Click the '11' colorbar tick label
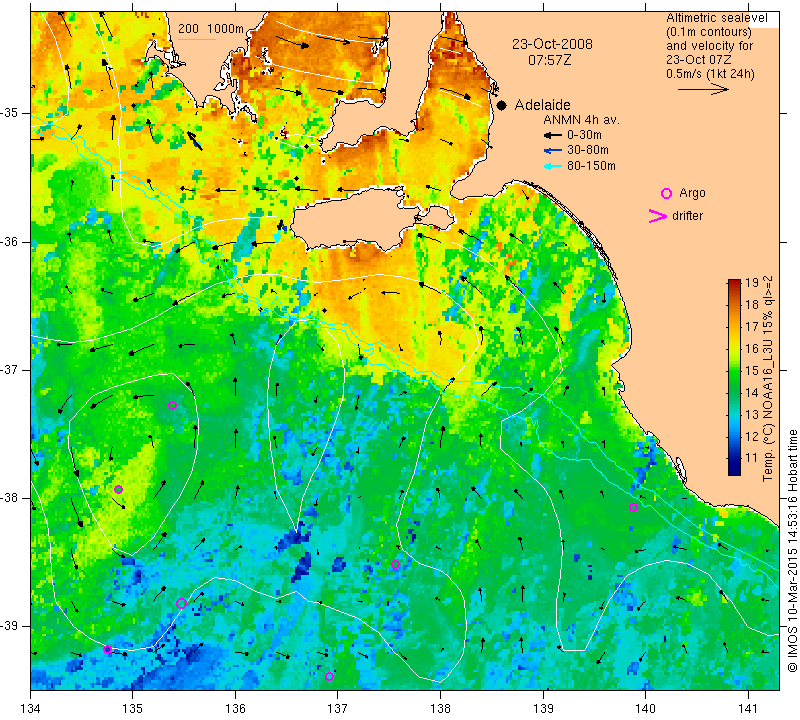 pyautogui.click(x=752, y=458)
